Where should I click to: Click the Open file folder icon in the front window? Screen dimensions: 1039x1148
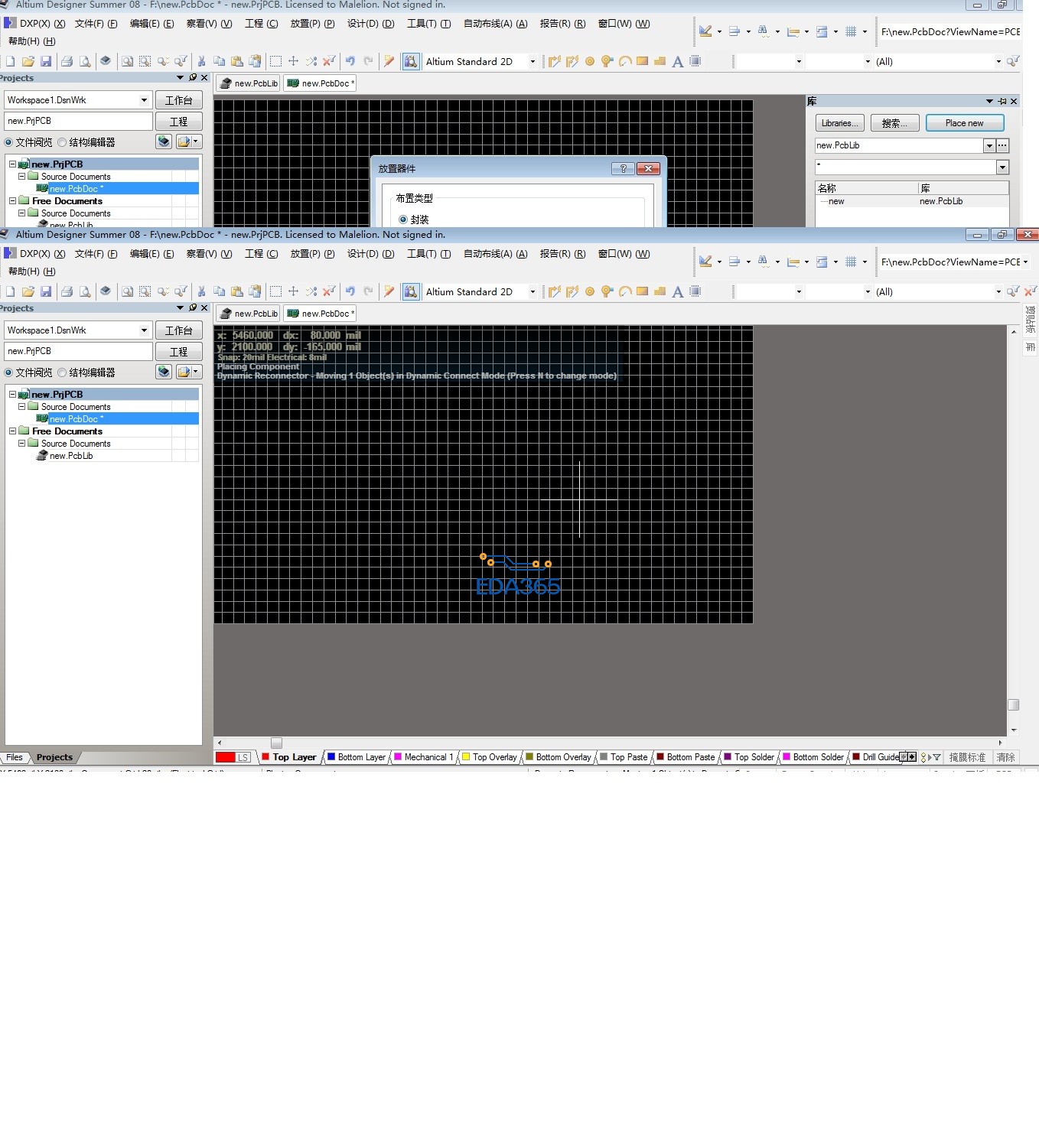tap(28, 291)
